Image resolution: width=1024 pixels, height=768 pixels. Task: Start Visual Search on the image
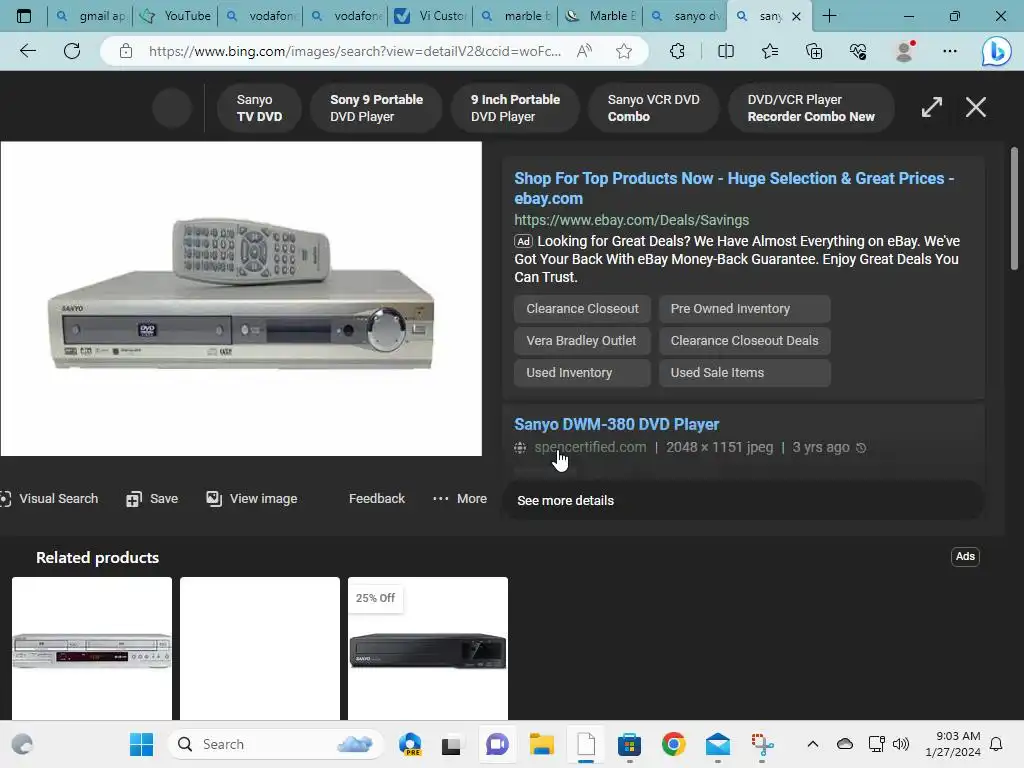point(50,499)
